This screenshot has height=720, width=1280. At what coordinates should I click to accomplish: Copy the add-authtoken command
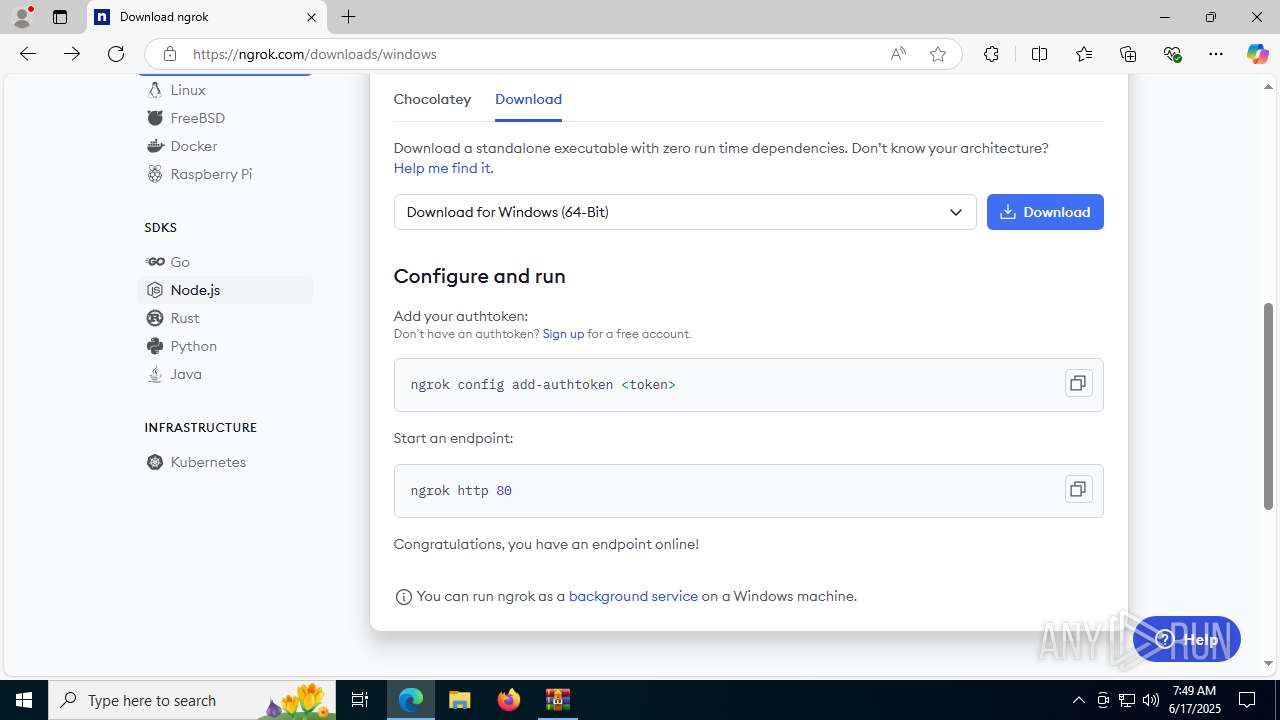(1078, 383)
